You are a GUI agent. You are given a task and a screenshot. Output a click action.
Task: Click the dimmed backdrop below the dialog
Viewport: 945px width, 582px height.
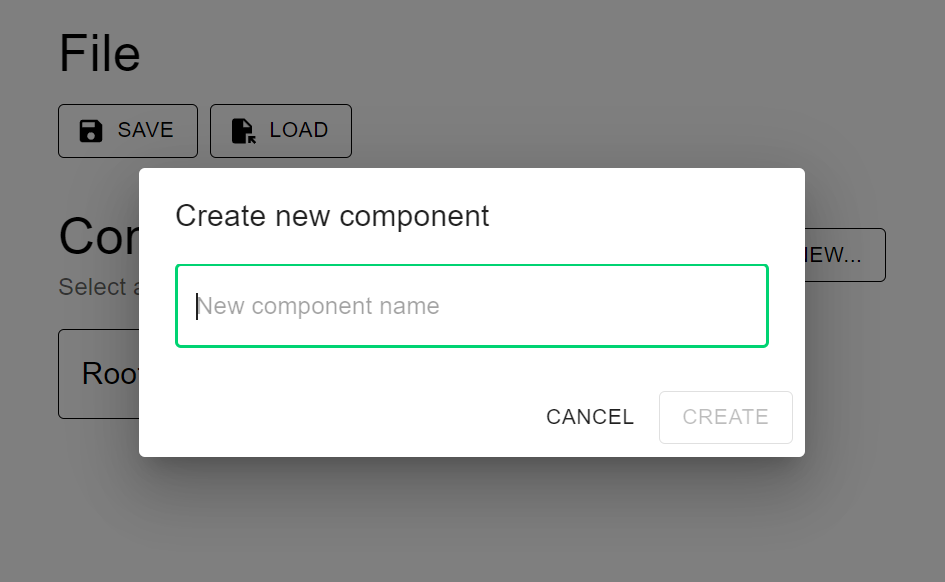tap(470, 520)
